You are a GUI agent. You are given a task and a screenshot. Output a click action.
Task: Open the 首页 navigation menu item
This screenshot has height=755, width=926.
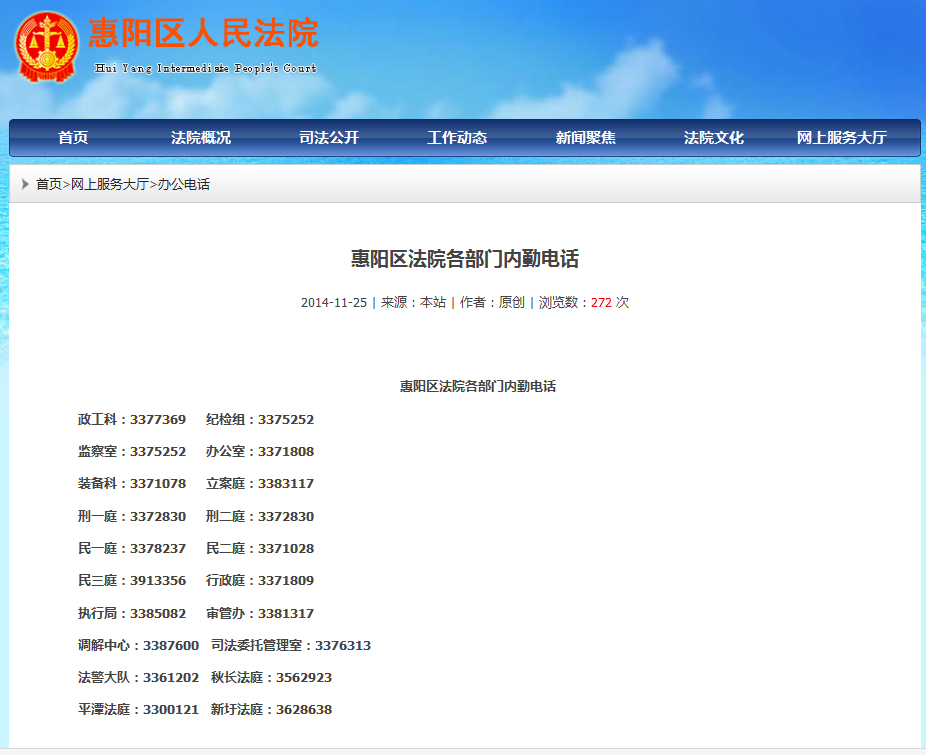click(73, 138)
